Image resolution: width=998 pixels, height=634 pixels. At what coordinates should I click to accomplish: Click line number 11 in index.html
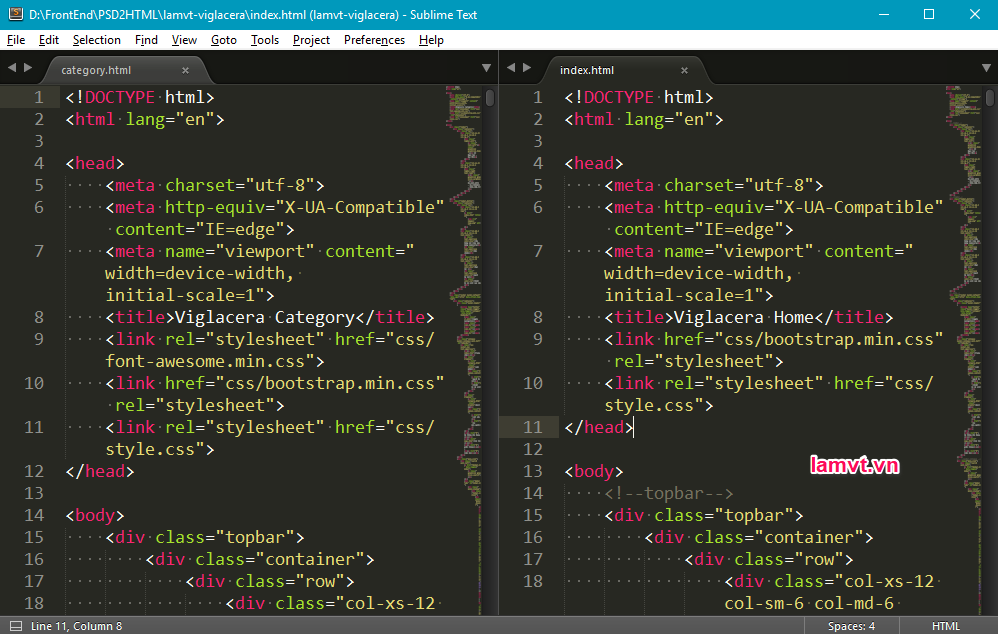533,427
